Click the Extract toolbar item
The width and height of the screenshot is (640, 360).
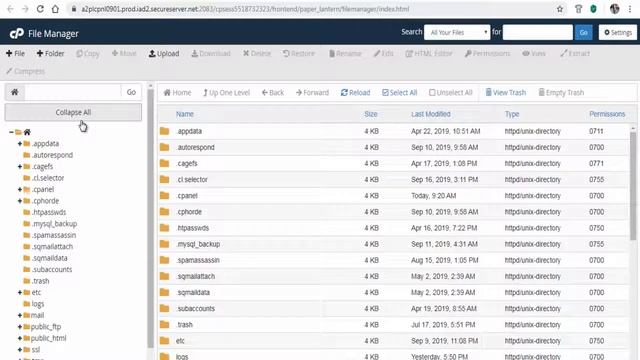click(x=575, y=53)
